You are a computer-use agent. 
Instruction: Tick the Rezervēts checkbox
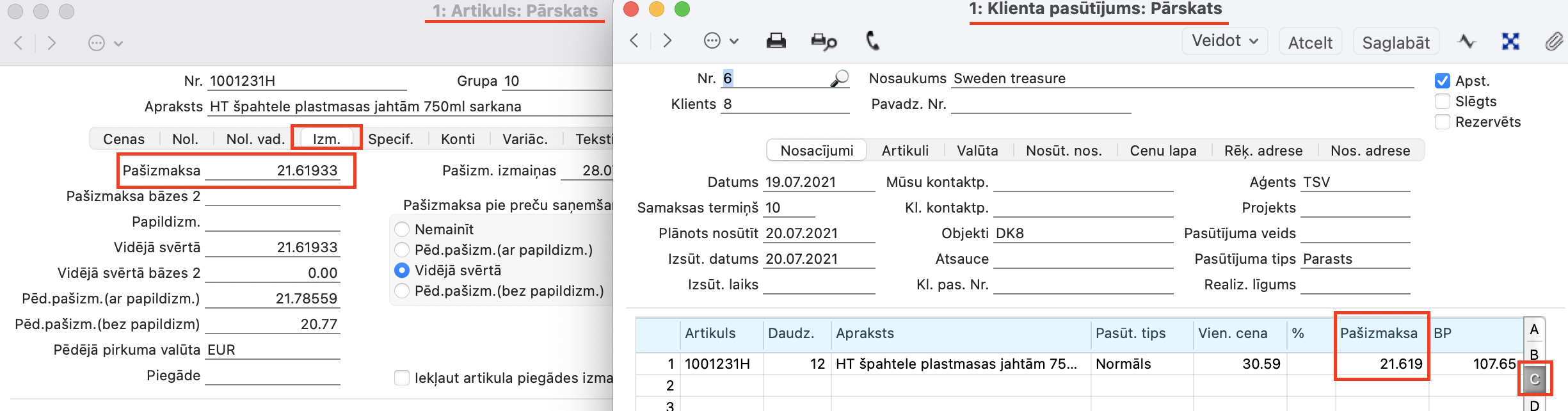click(1443, 122)
